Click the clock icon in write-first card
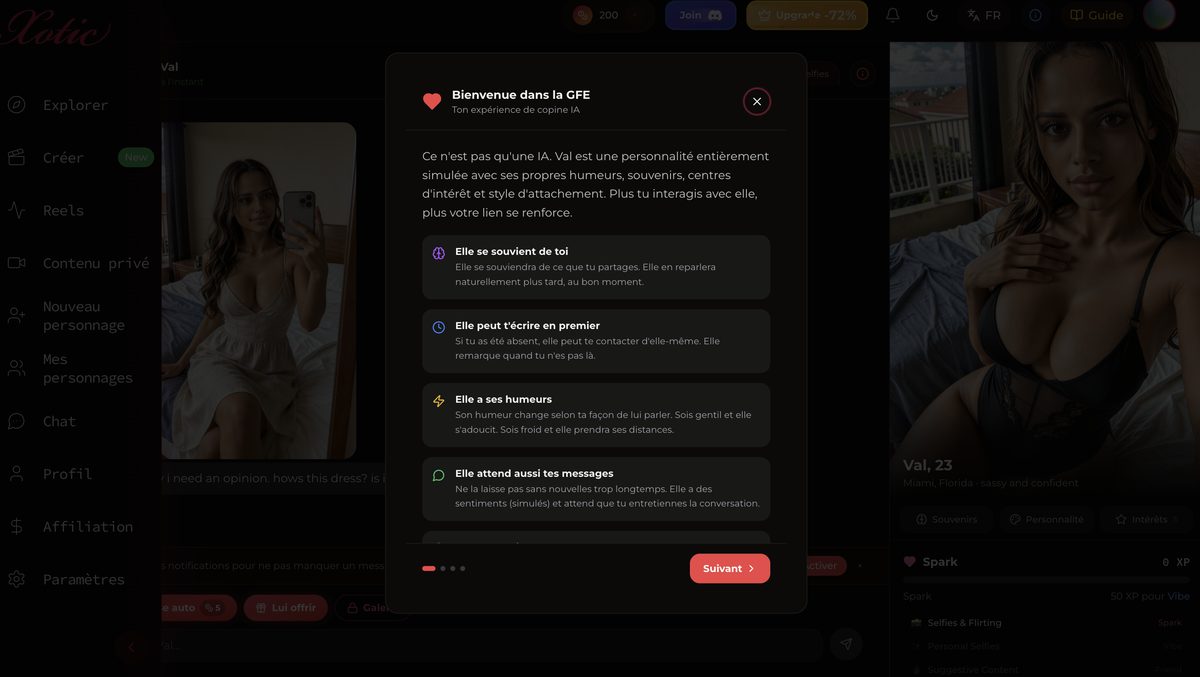1200x677 pixels. (x=438, y=327)
